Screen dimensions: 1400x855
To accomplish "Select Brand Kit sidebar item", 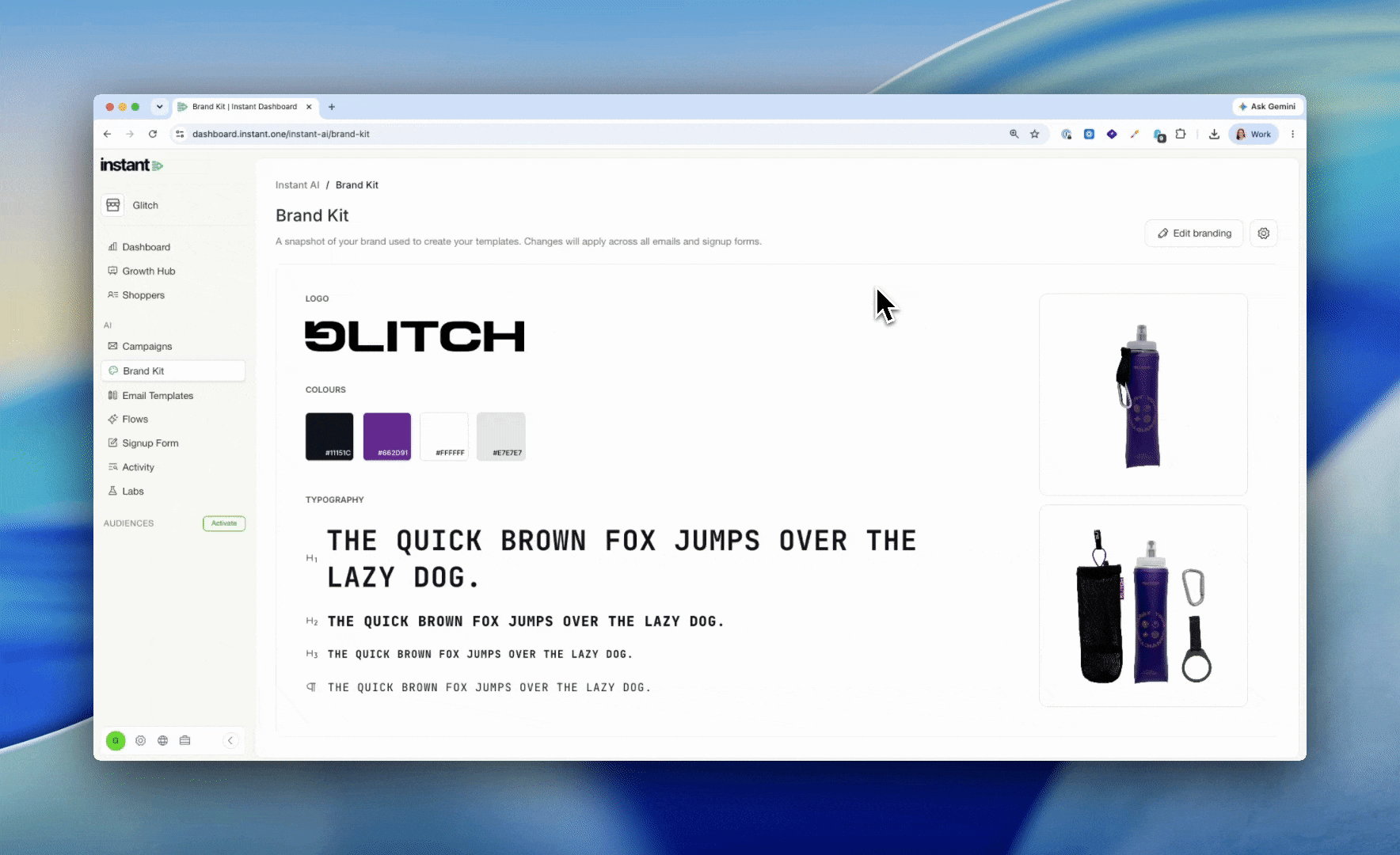I will tap(173, 370).
